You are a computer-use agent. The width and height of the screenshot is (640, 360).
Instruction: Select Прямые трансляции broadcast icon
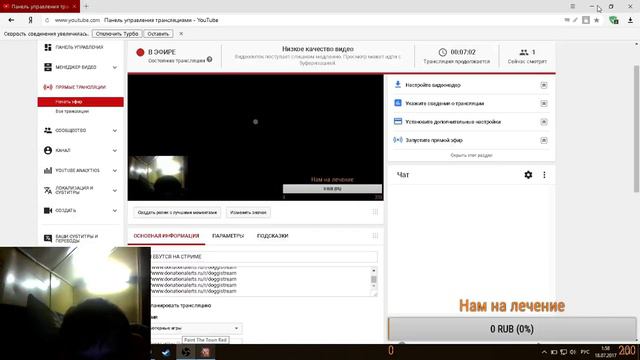(x=48, y=87)
